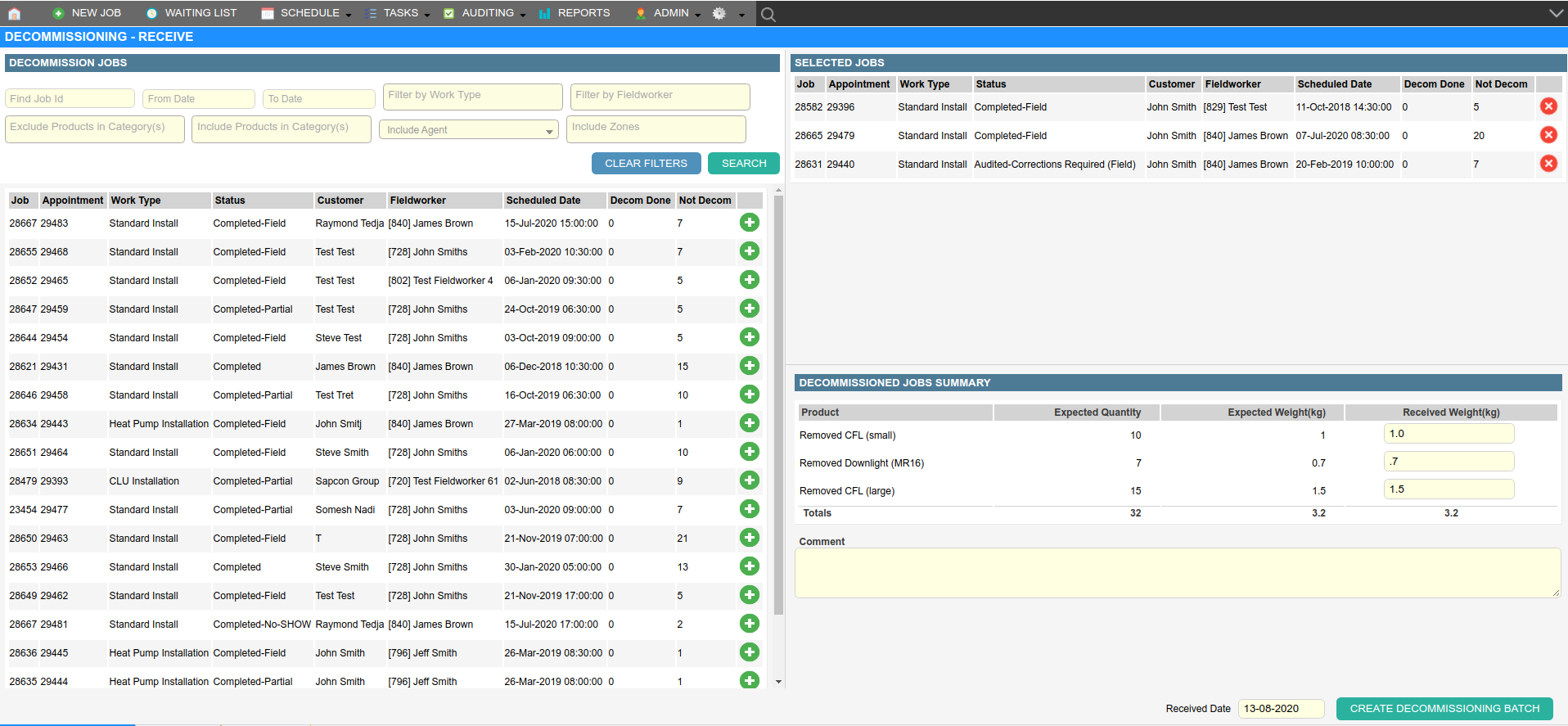Click the Find Job Id field
This screenshot has height=726, width=1568.
70,99
